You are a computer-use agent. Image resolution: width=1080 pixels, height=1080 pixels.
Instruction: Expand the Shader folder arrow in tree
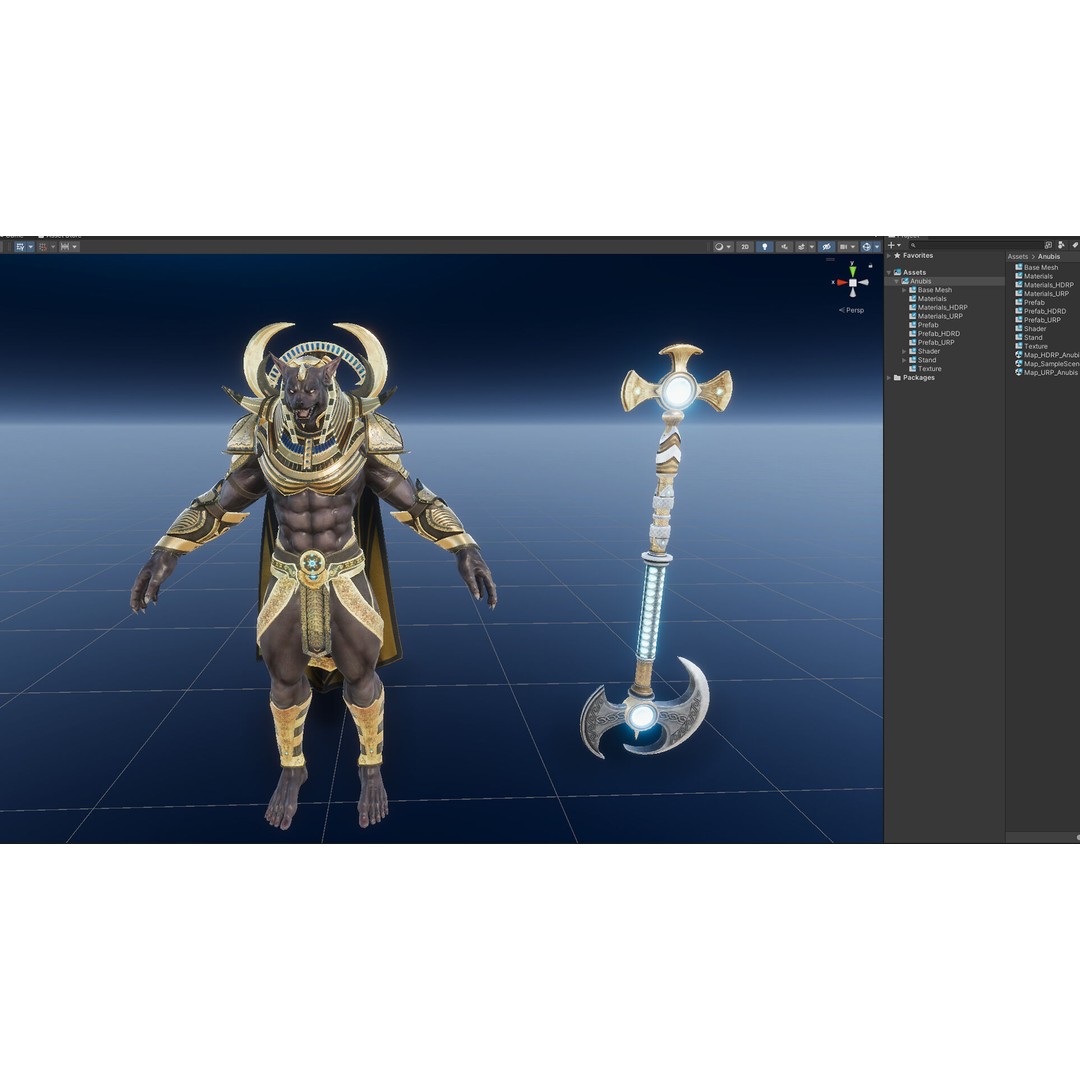[904, 351]
